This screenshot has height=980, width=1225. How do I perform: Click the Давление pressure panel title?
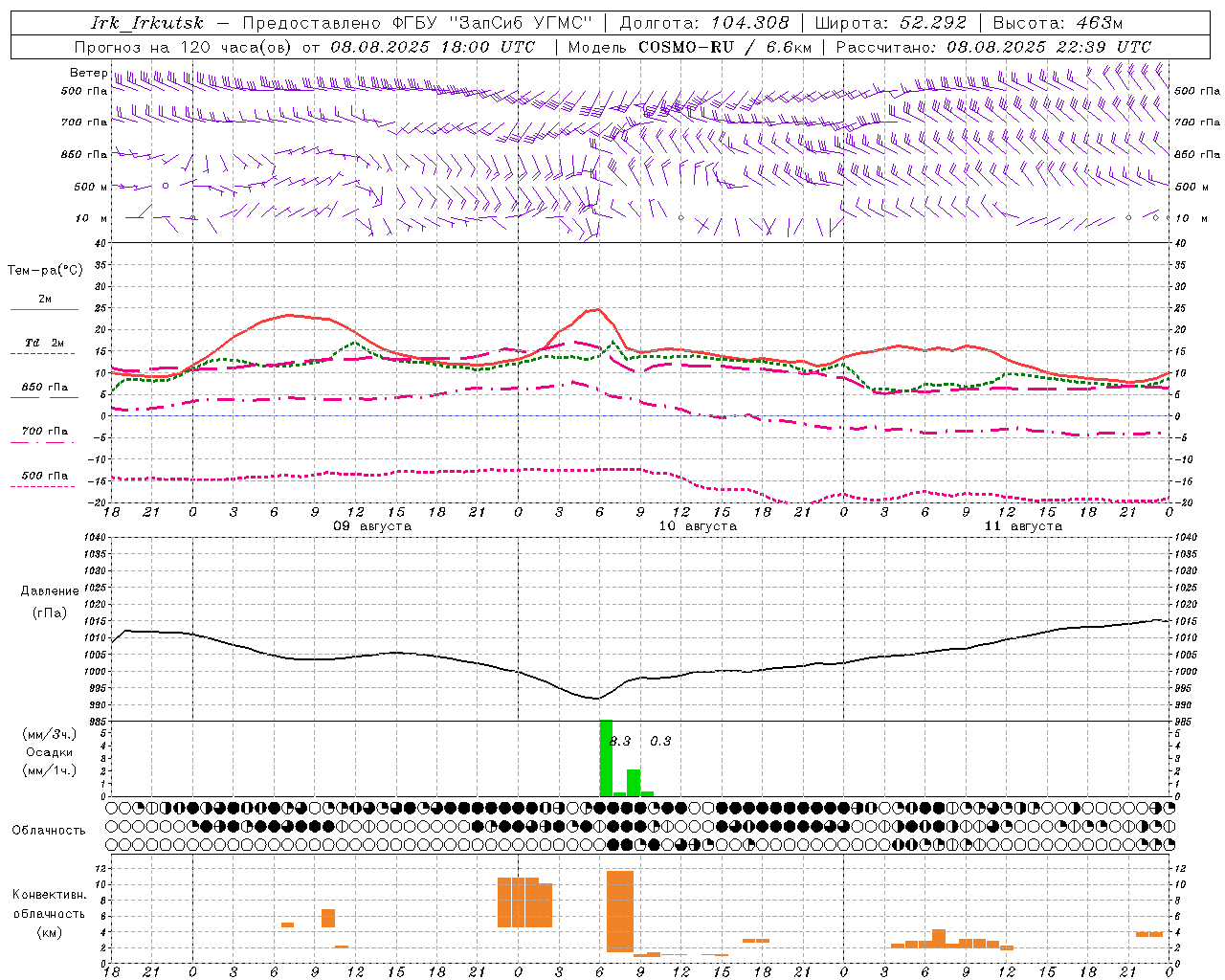click(50, 591)
